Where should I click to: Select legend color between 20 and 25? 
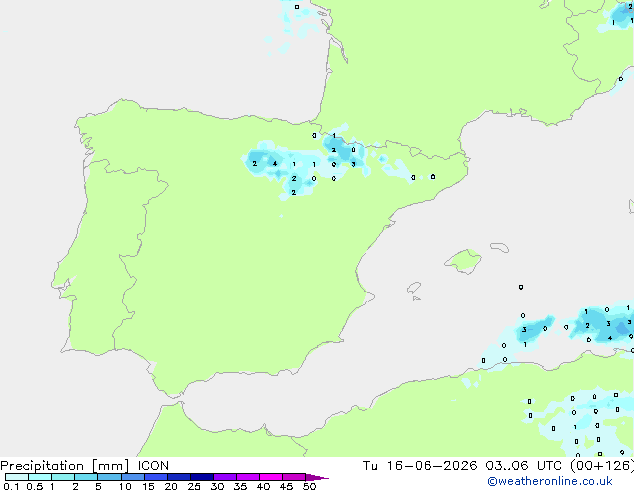pyautogui.click(x=179, y=477)
